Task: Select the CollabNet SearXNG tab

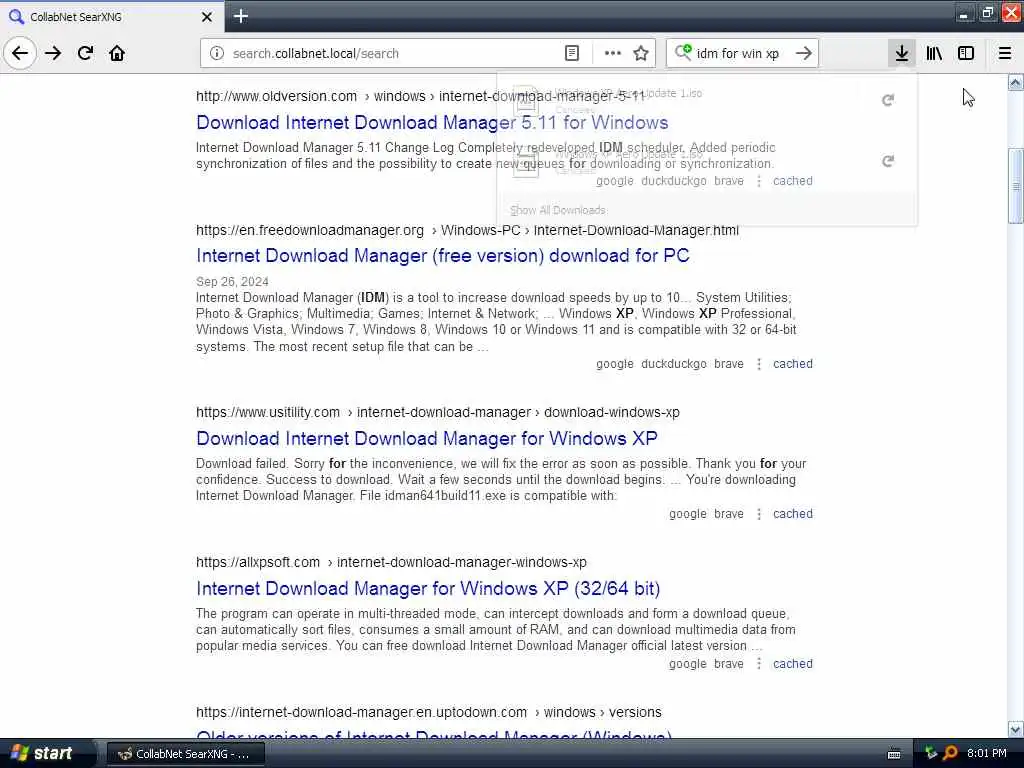Action: pos(112,17)
